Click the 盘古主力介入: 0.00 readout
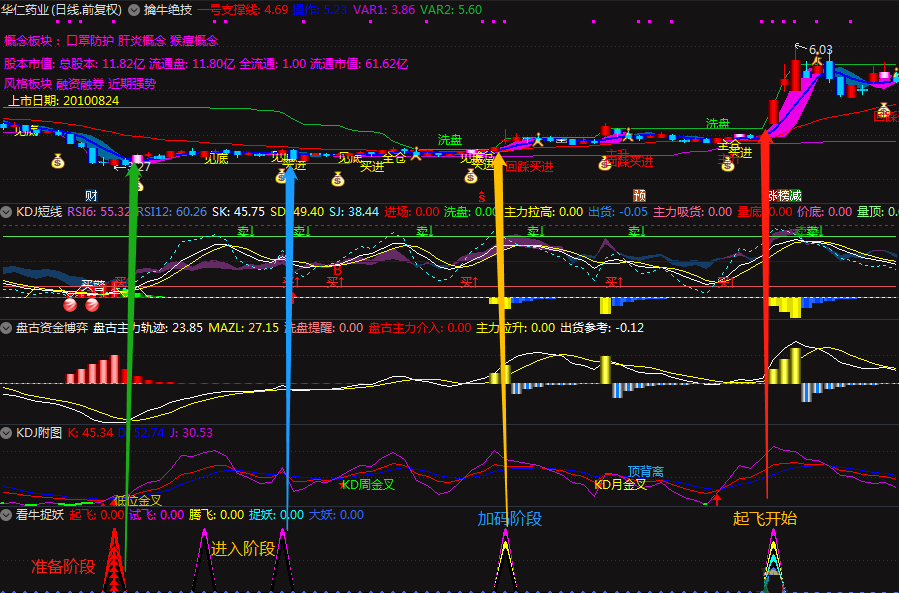This screenshot has height=593, width=899. (x=420, y=328)
